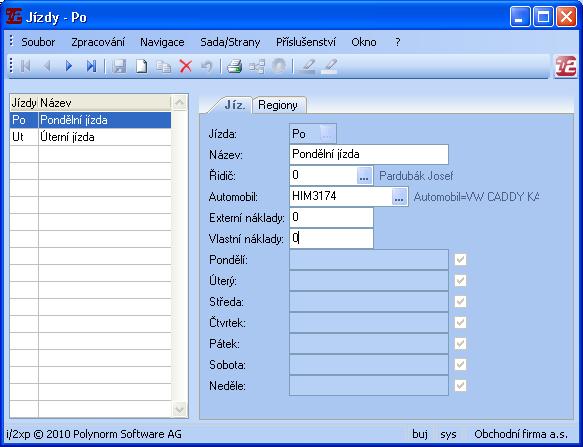Jump to last record icon

(91, 67)
